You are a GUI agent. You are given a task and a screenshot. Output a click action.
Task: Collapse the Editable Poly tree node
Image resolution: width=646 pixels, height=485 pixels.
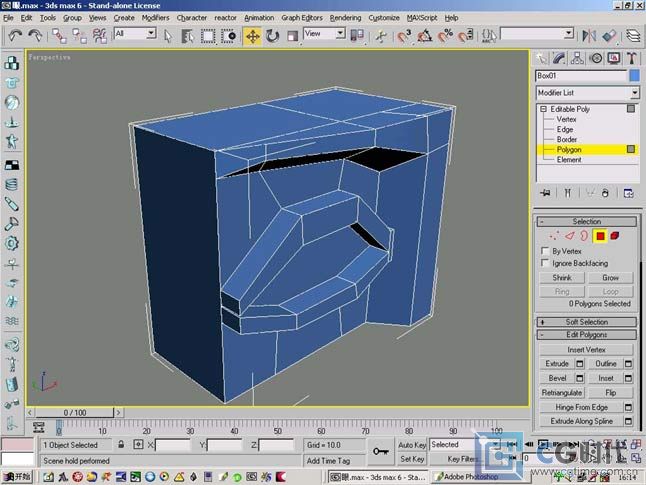pos(544,108)
